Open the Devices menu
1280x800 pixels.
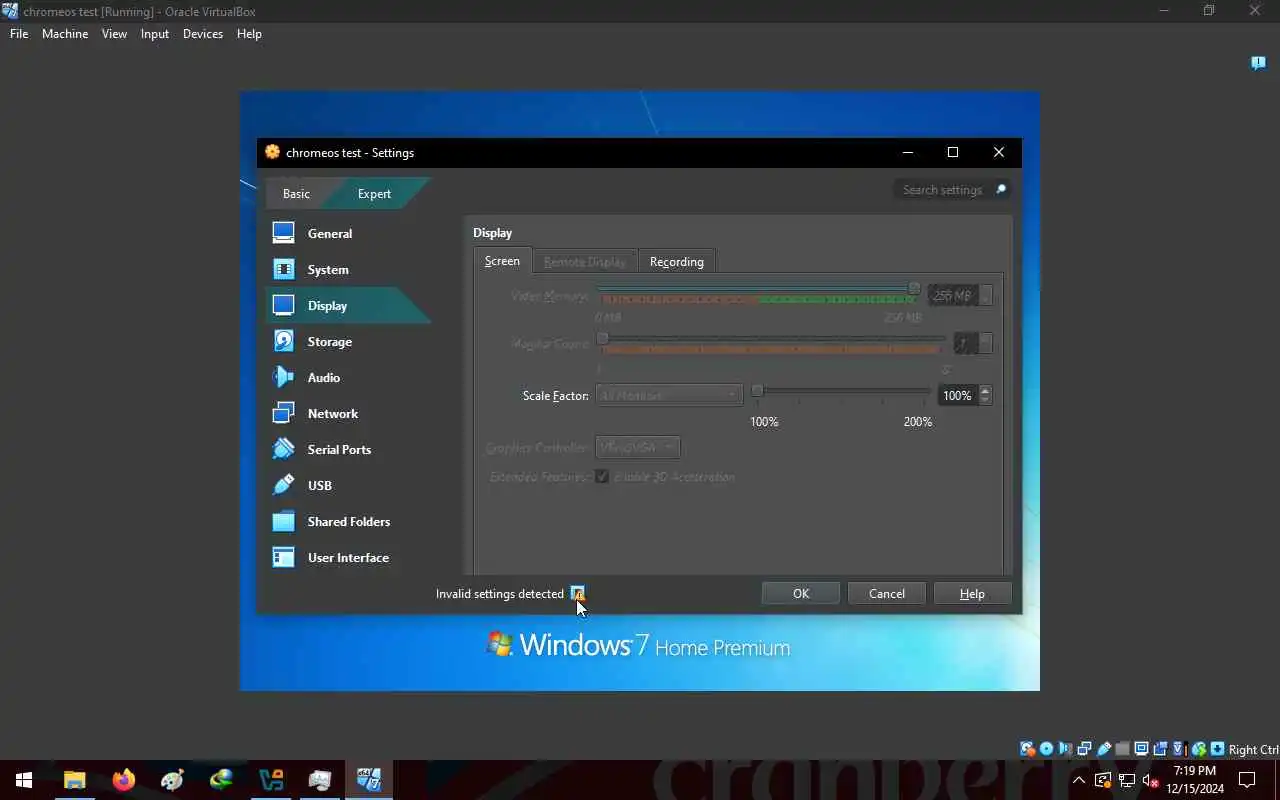click(203, 34)
